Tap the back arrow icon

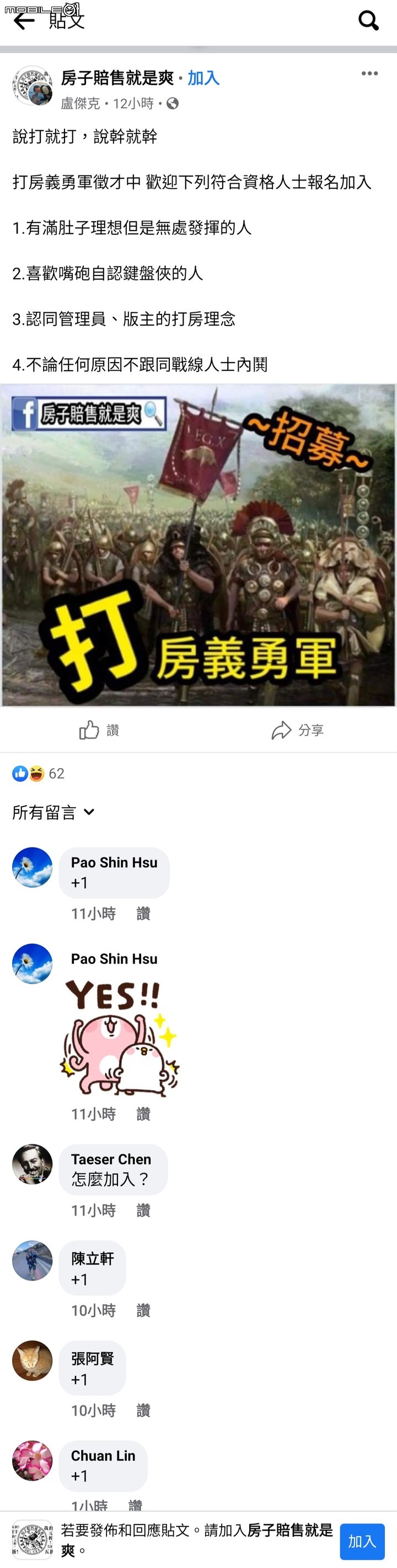coord(24,22)
